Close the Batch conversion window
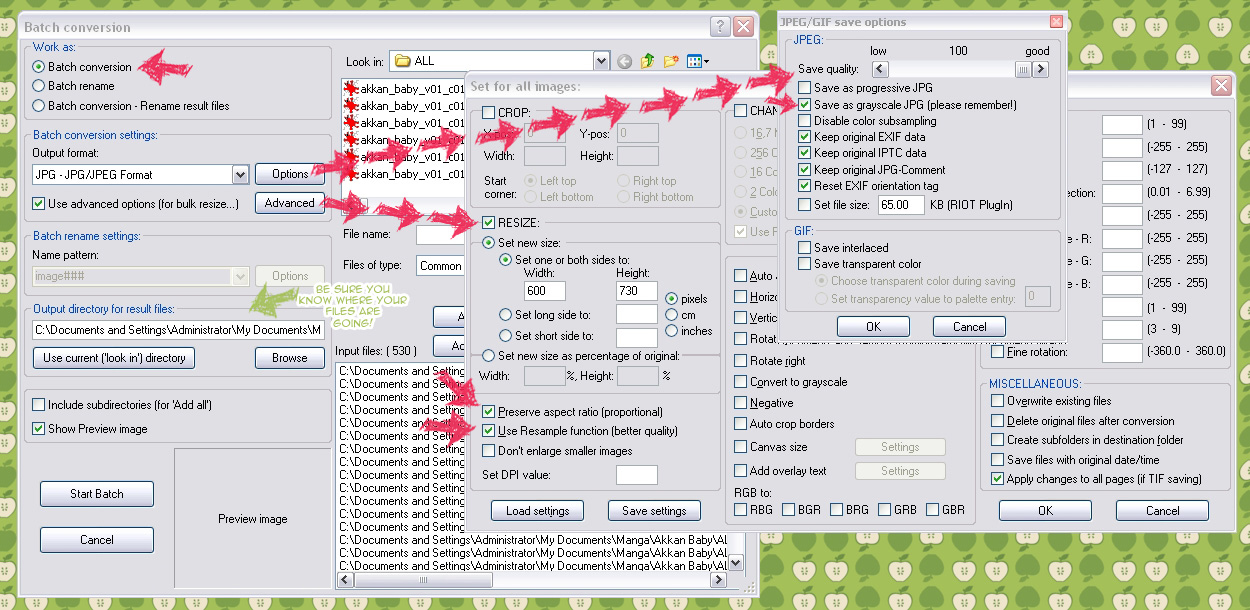This screenshot has height=610, width=1250. (743, 27)
